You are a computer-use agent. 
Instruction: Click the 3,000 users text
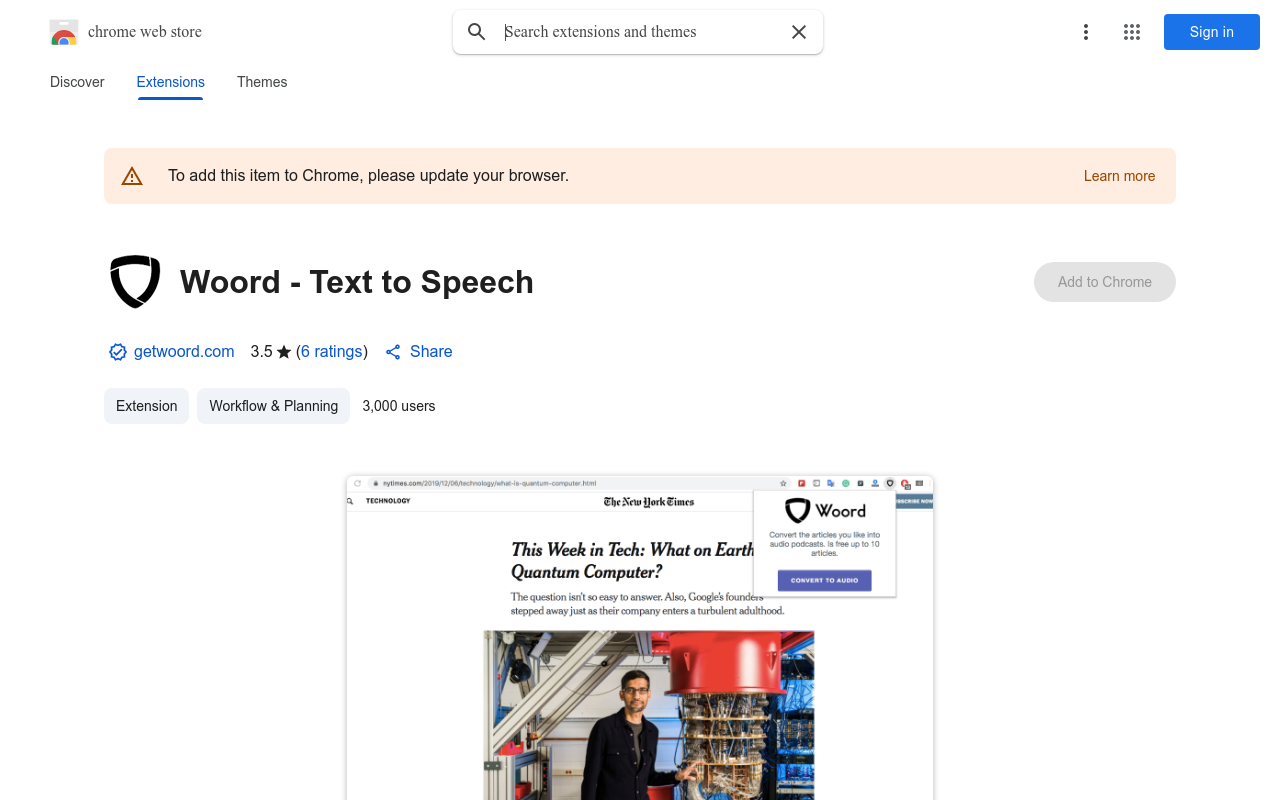(399, 406)
